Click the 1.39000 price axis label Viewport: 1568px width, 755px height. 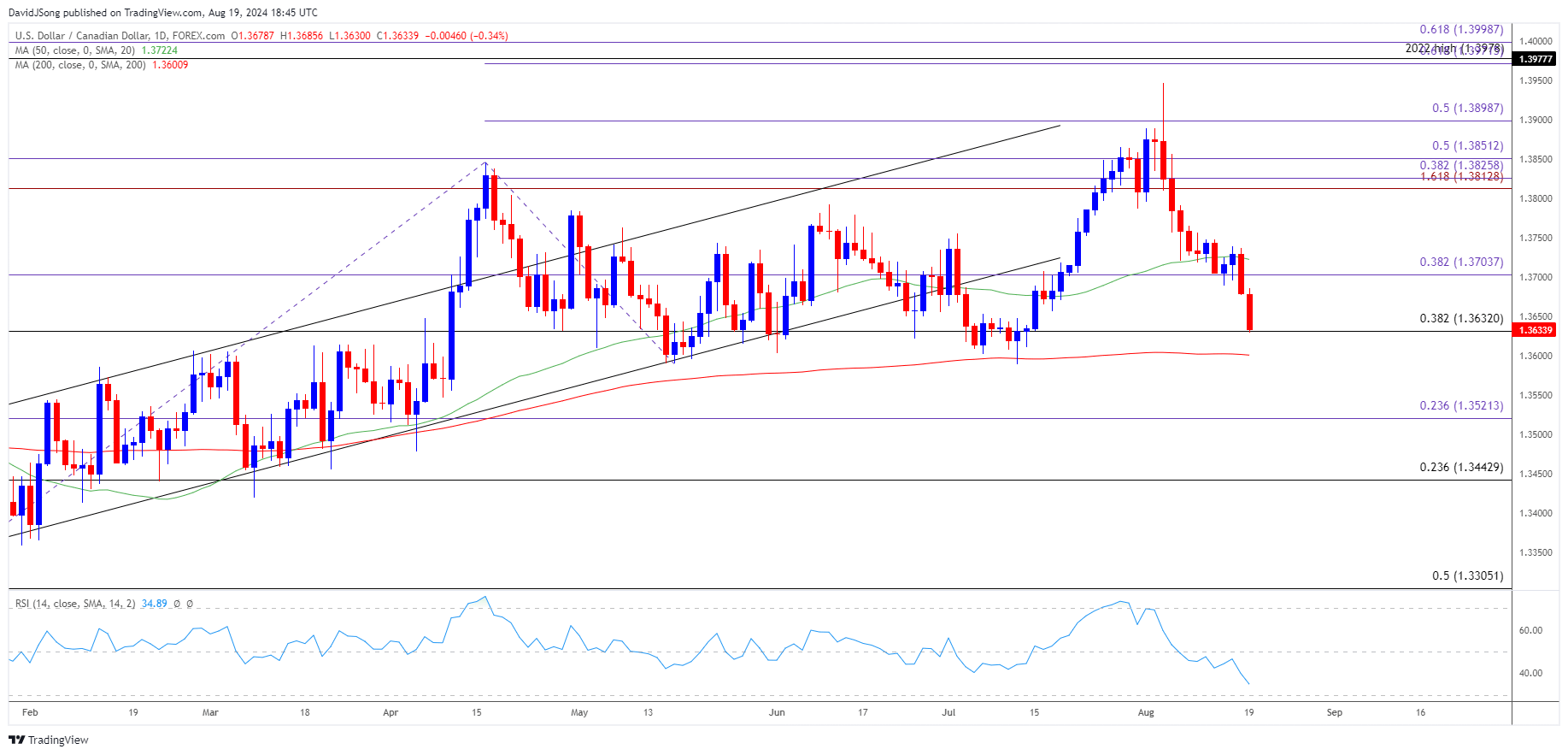coord(1536,120)
